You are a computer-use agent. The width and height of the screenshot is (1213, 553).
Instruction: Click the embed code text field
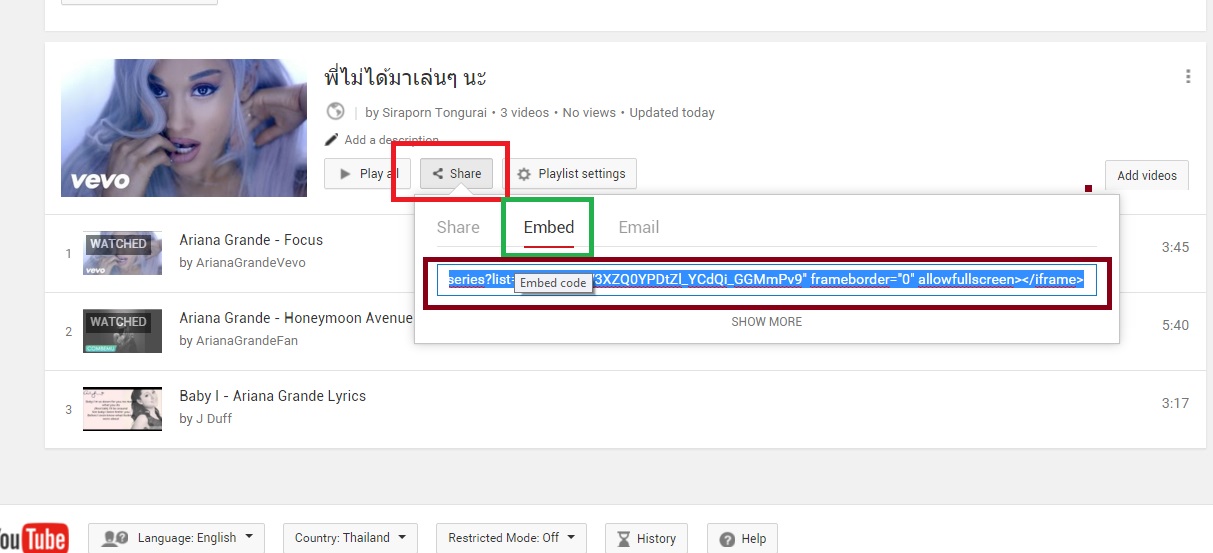pos(766,280)
